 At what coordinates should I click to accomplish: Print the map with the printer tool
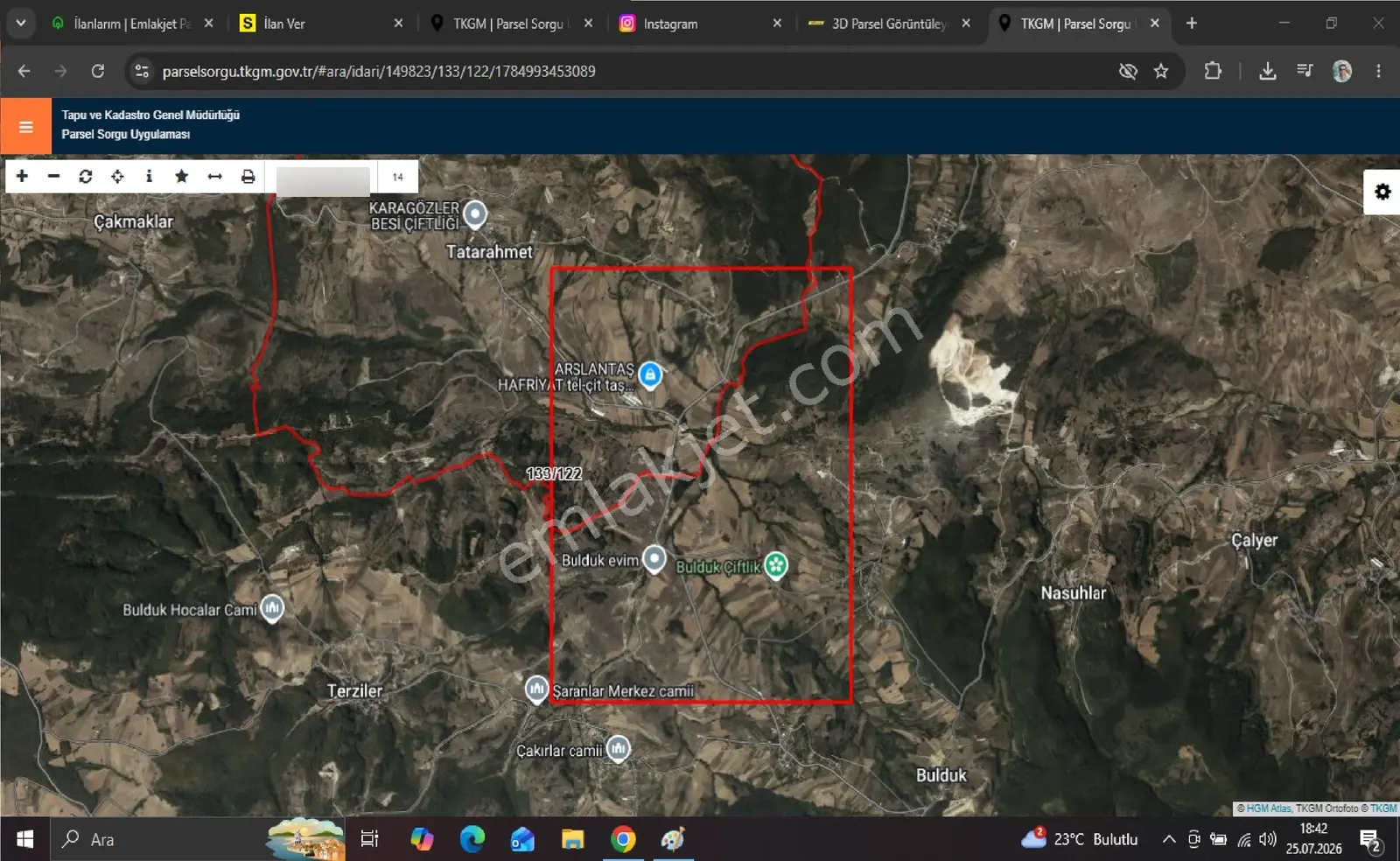248,176
